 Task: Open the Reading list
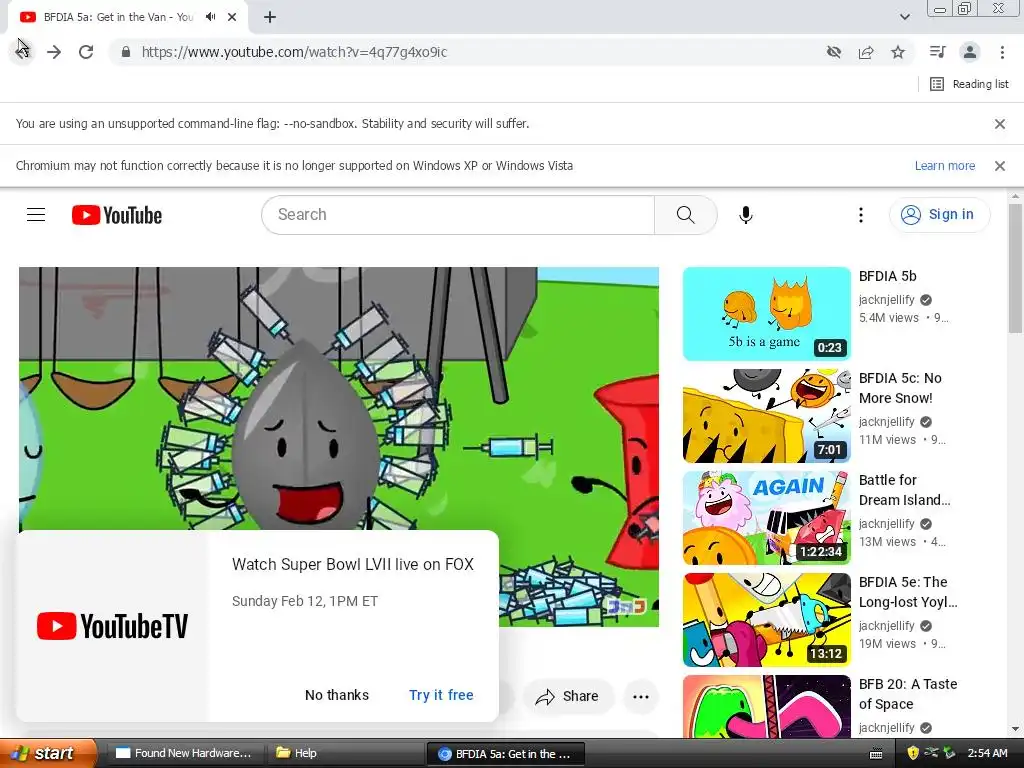pyautogui.click(x=969, y=84)
